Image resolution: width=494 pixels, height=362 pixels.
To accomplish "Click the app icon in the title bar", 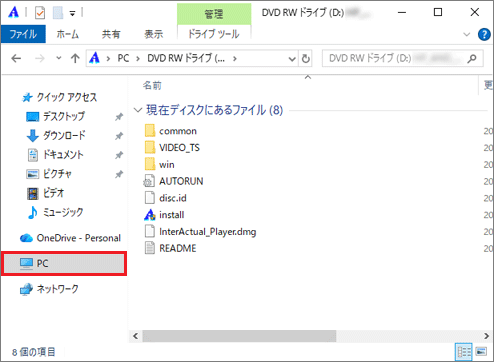I will tap(13, 13).
